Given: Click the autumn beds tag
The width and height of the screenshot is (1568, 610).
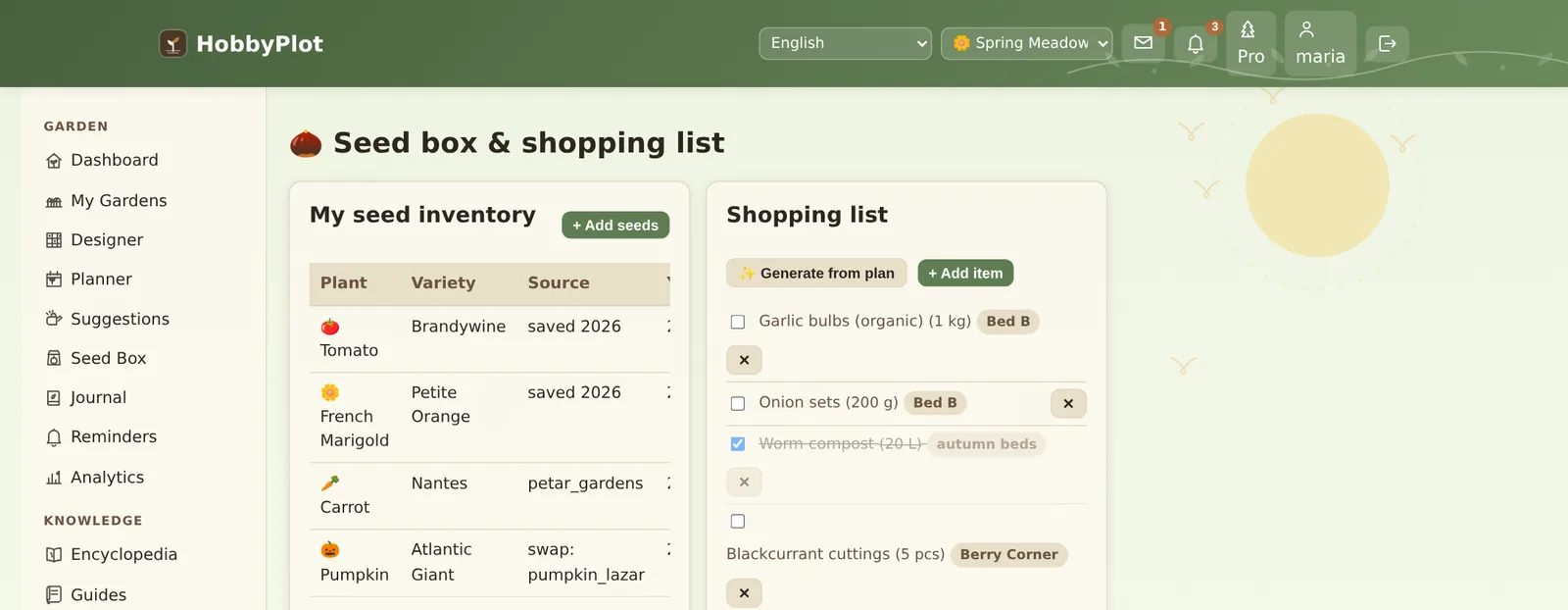Looking at the screenshot, I should point(986,444).
